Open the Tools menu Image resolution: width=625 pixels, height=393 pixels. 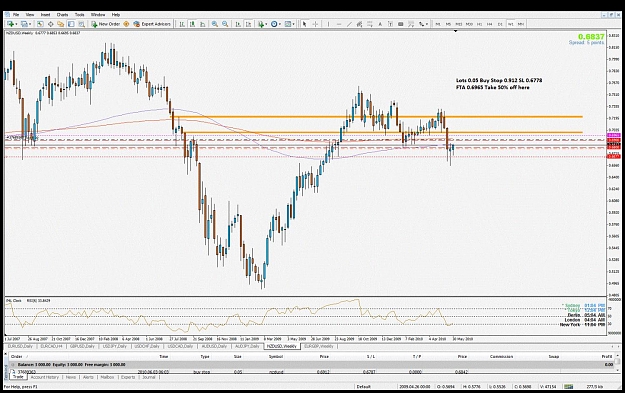pyautogui.click(x=79, y=14)
